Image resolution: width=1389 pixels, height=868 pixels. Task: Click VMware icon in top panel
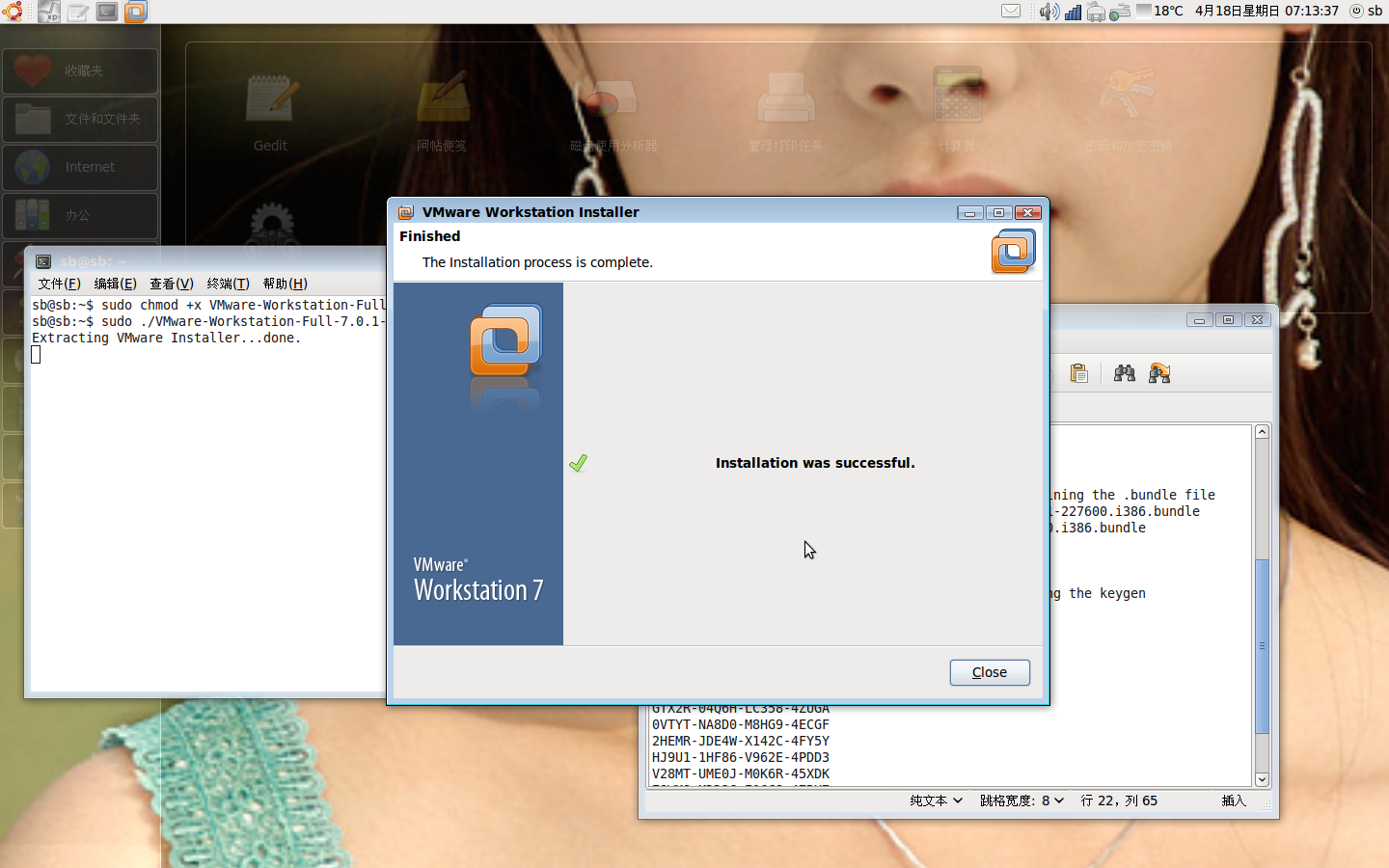pyautogui.click(x=136, y=12)
